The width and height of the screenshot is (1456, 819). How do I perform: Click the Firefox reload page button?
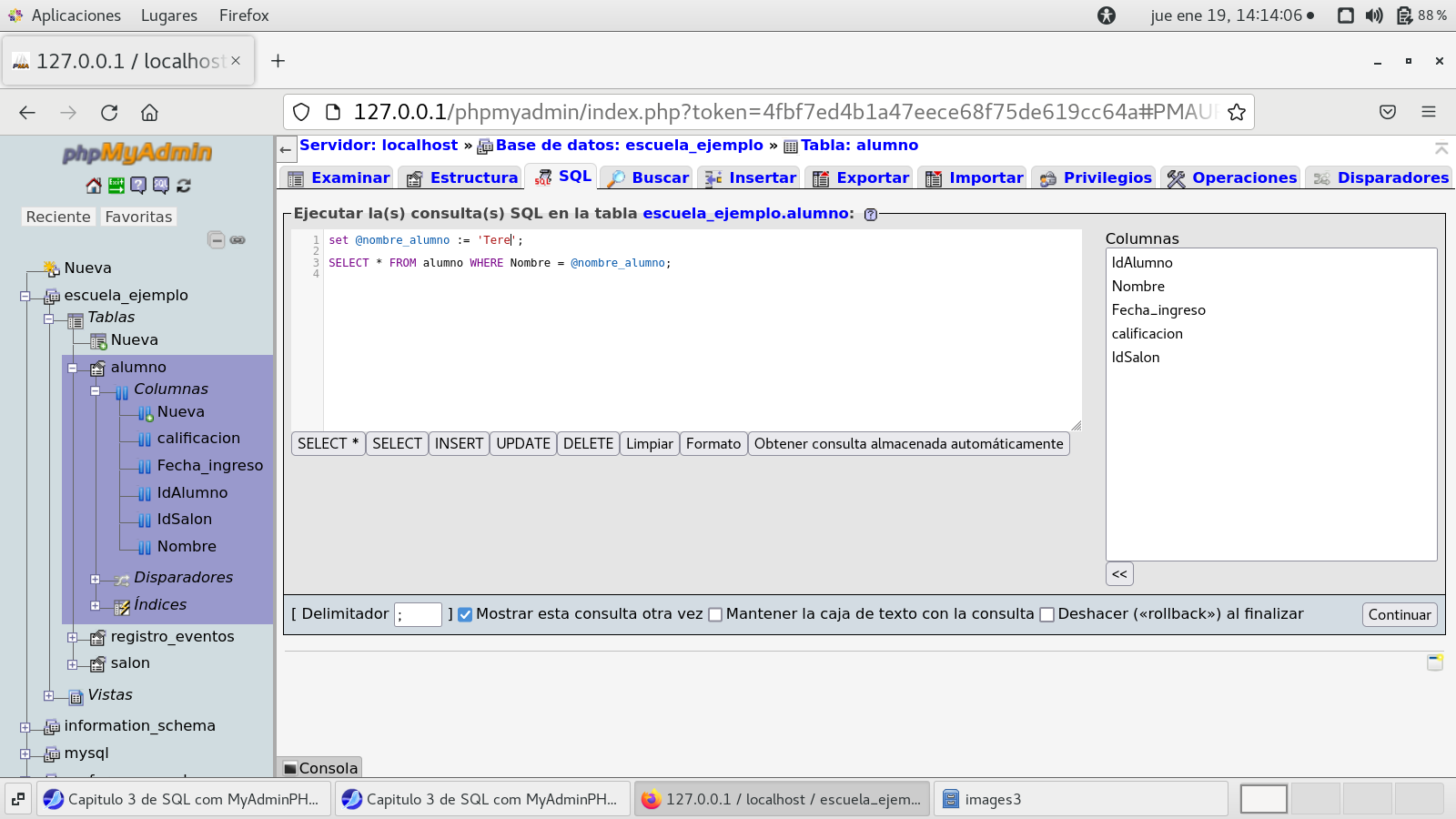(x=109, y=112)
